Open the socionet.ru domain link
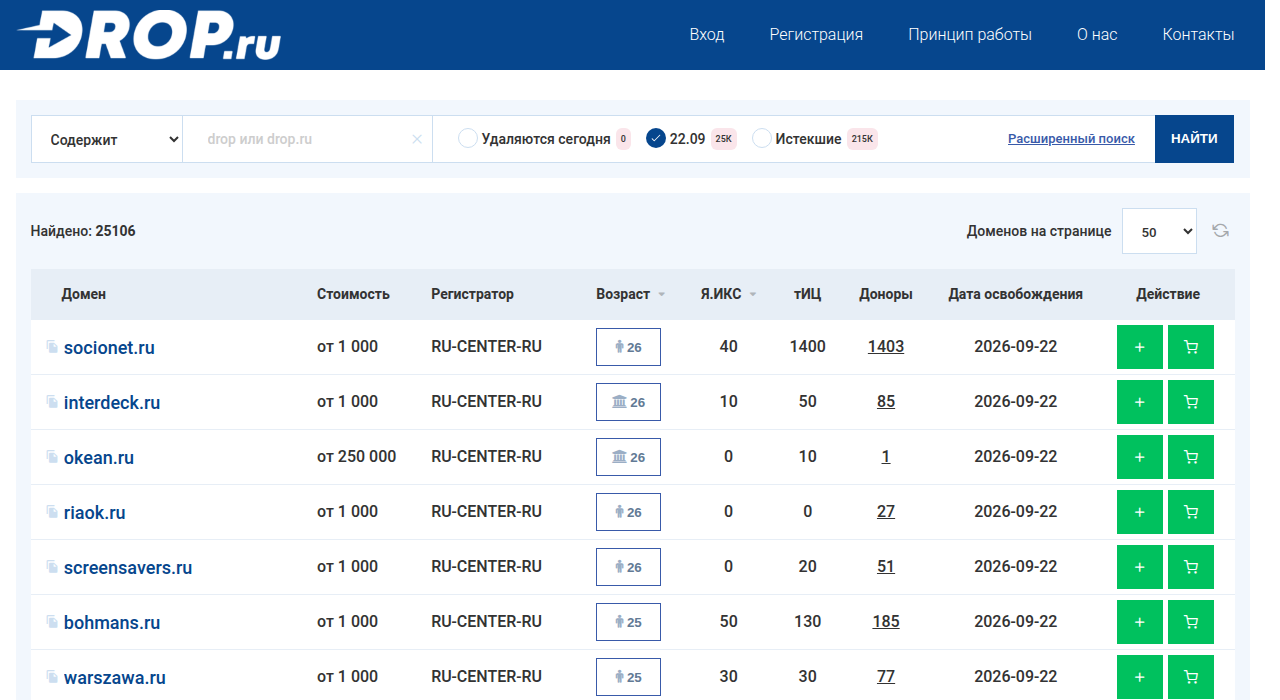This screenshot has width=1280, height=700. (x=109, y=348)
